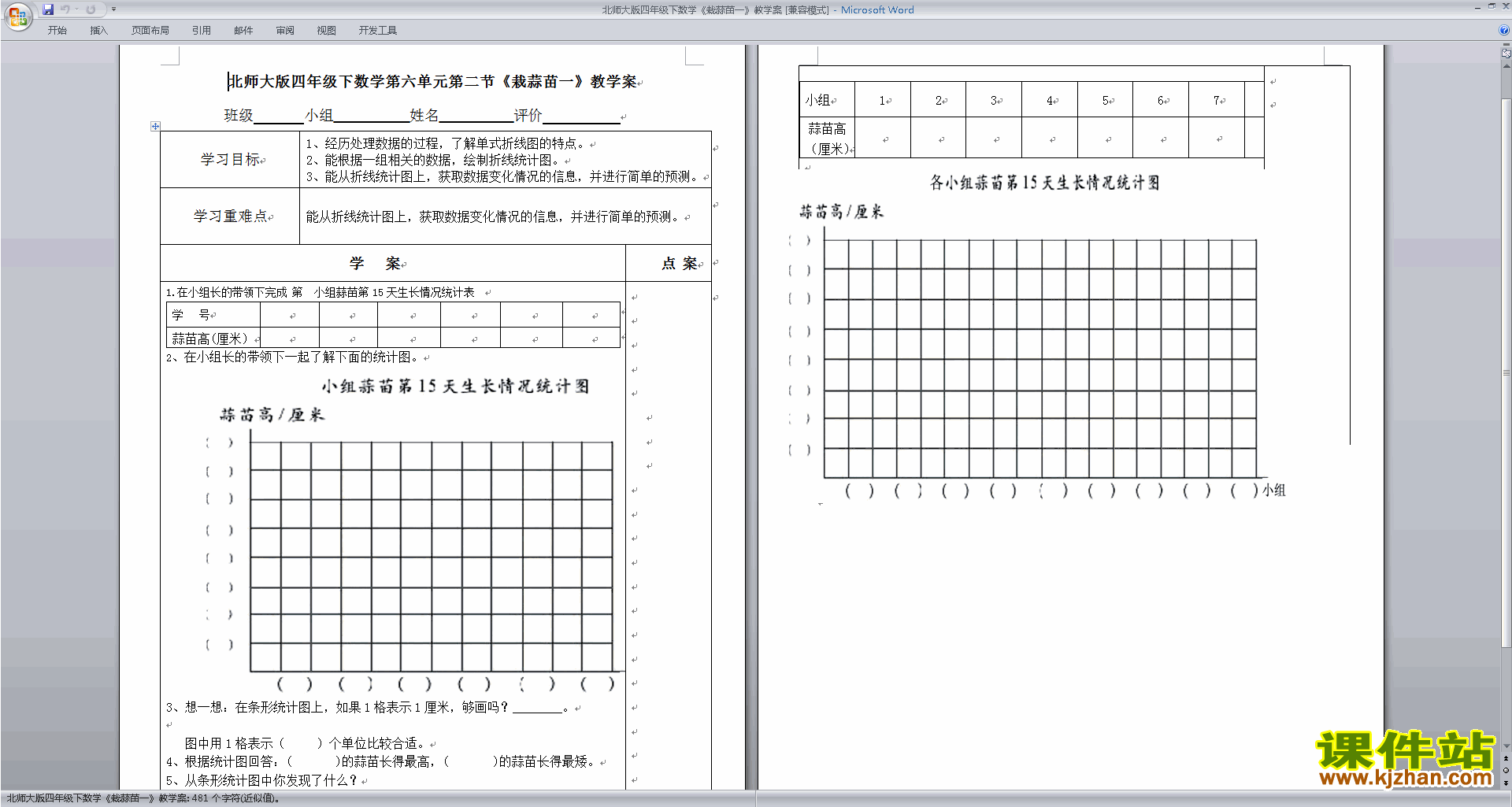Open the 开发工具 ribbon tab
Viewport: 1512px width, 807px height.
coord(378,31)
